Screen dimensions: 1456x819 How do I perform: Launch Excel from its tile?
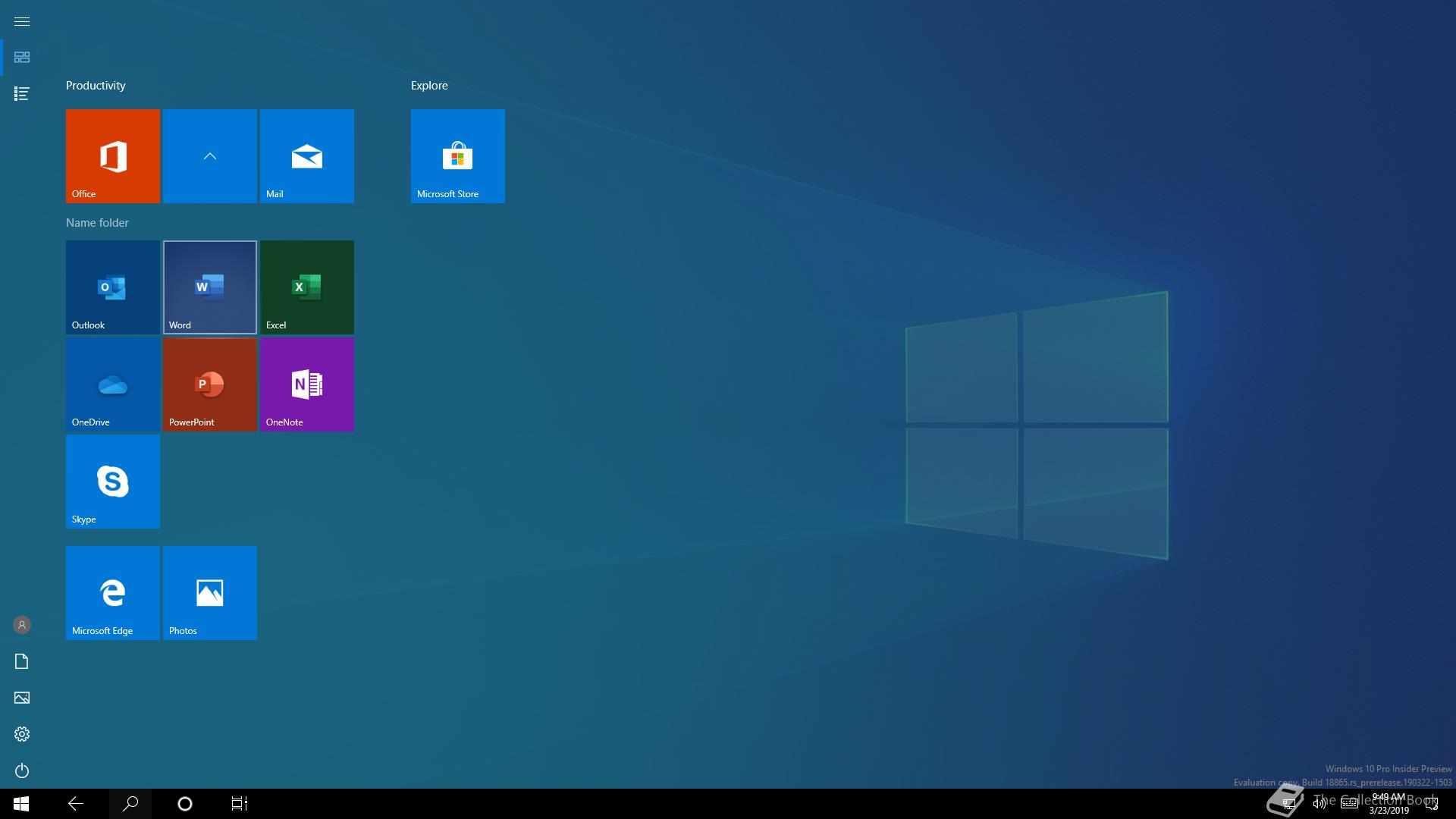[307, 287]
